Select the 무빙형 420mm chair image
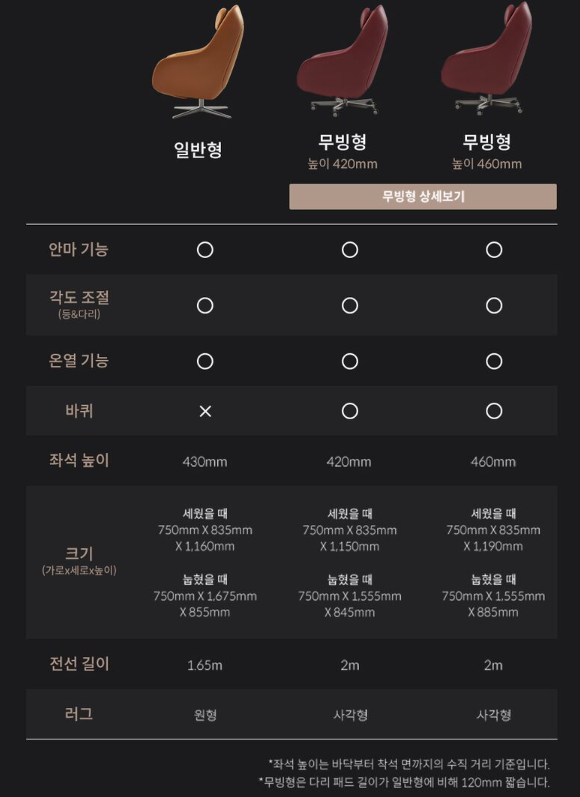Image resolution: width=580 pixels, height=797 pixels. point(344,59)
